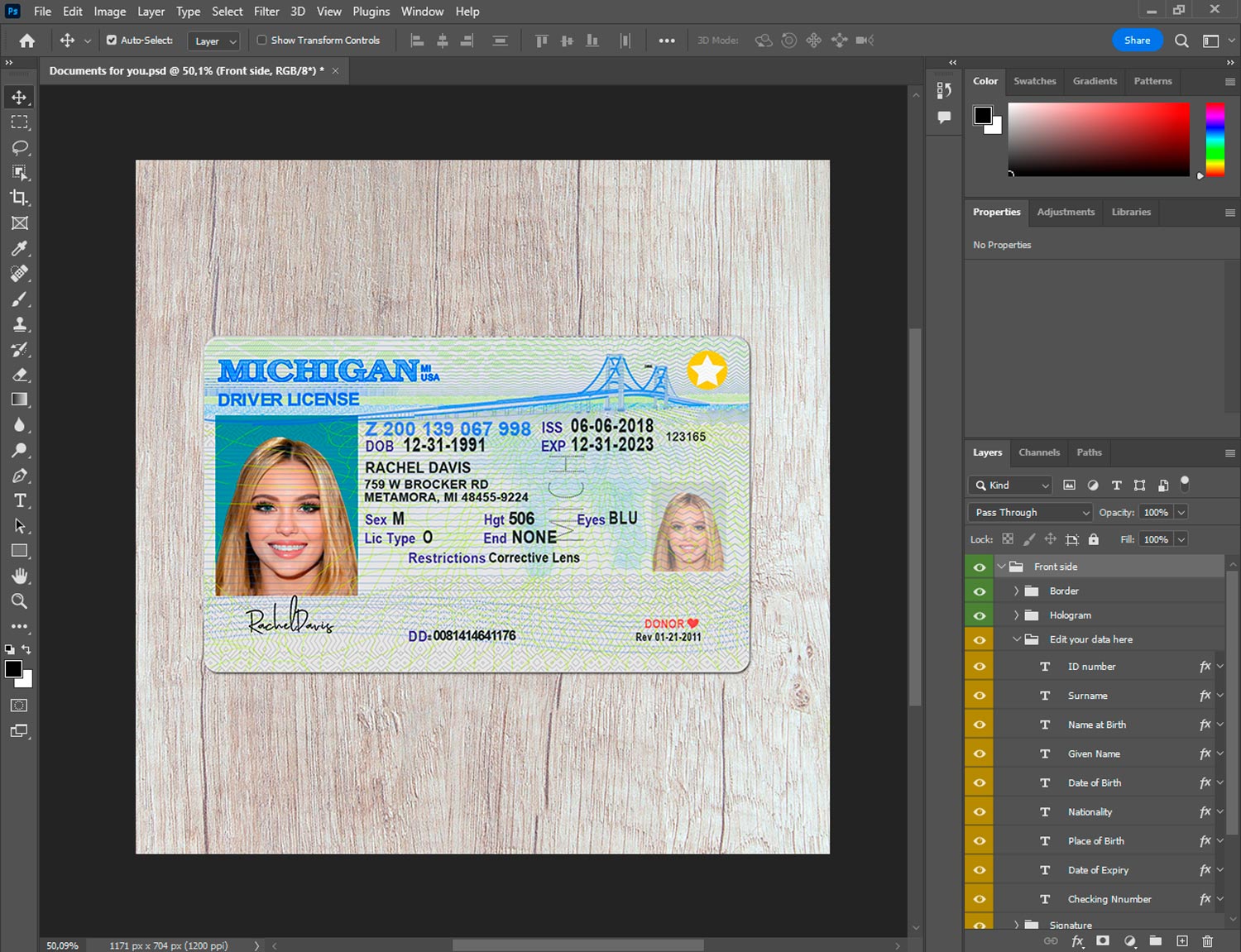Click the layer Opacity value field
Viewport: 1241px width, 952px height.
pos(1155,513)
